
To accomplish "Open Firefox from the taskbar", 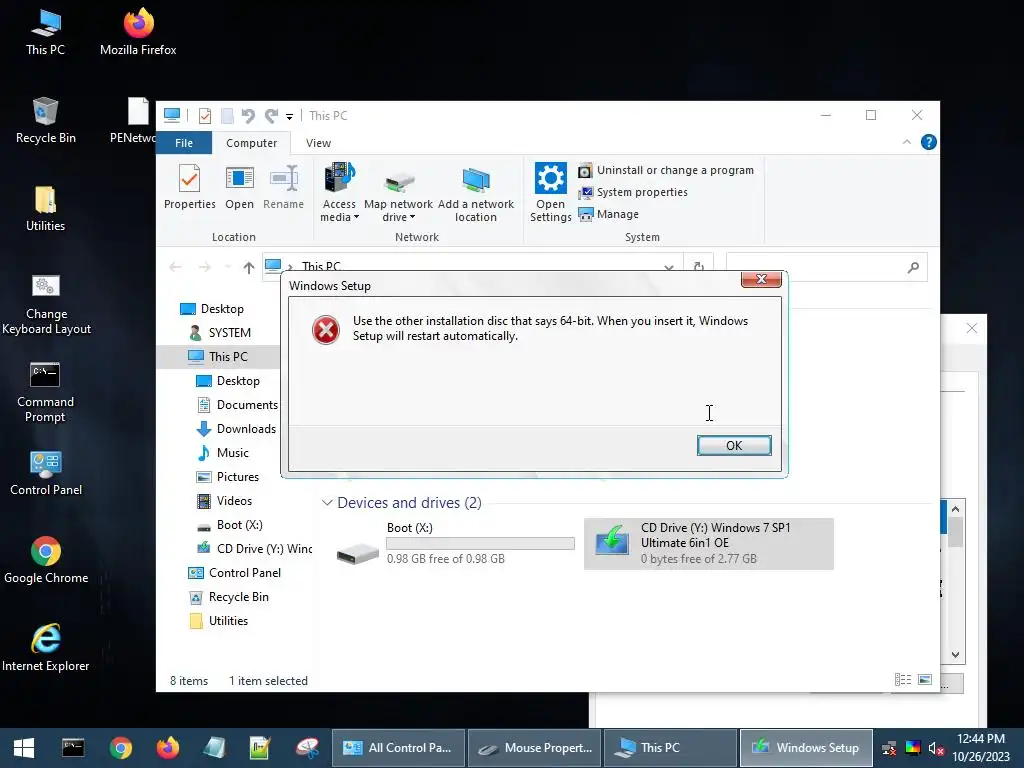I will (168, 748).
